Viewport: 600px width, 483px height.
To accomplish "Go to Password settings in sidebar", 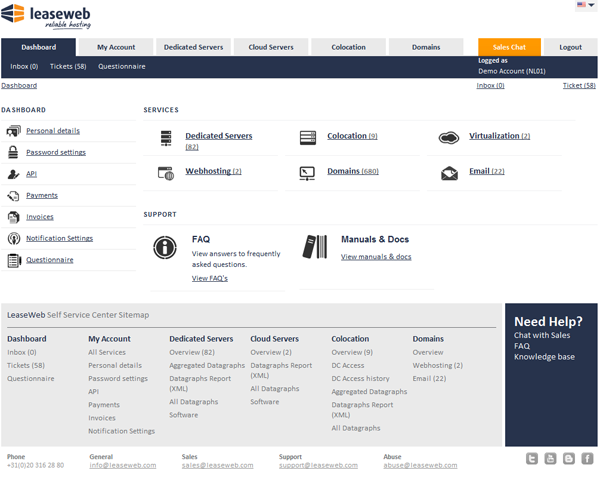I will [55, 152].
